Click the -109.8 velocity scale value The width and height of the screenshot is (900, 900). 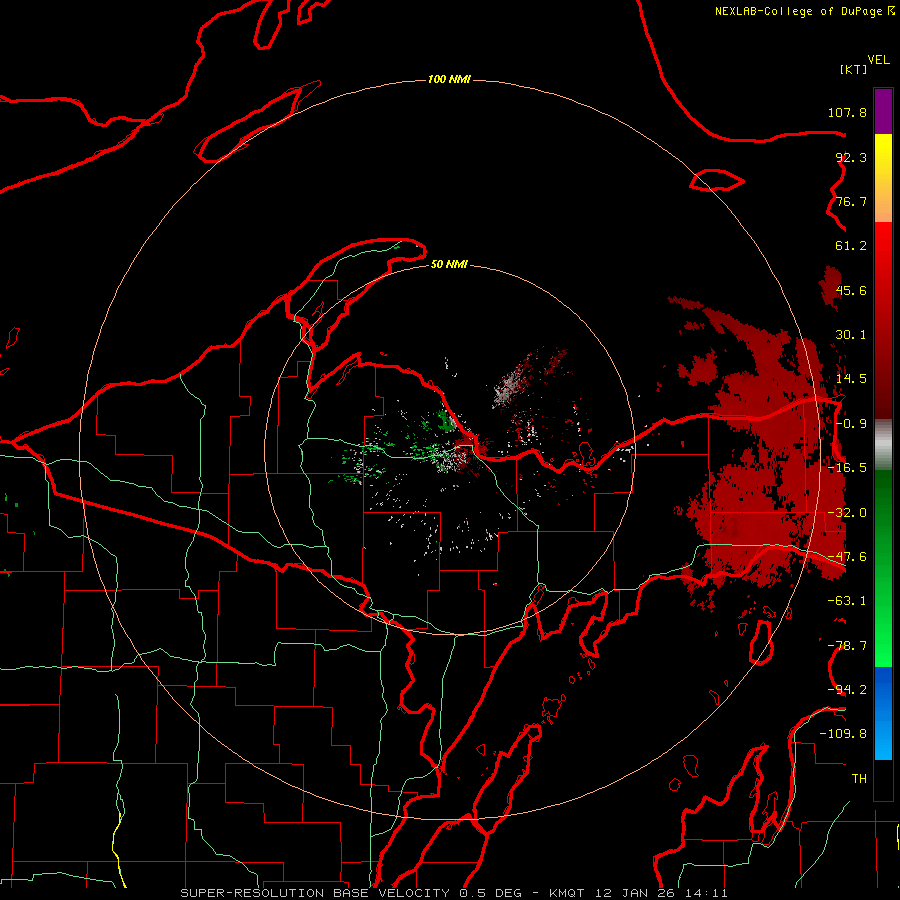[843, 734]
